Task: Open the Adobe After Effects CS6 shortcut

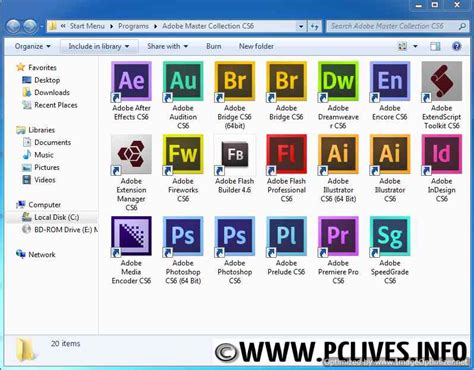Action: (x=131, y=81)
